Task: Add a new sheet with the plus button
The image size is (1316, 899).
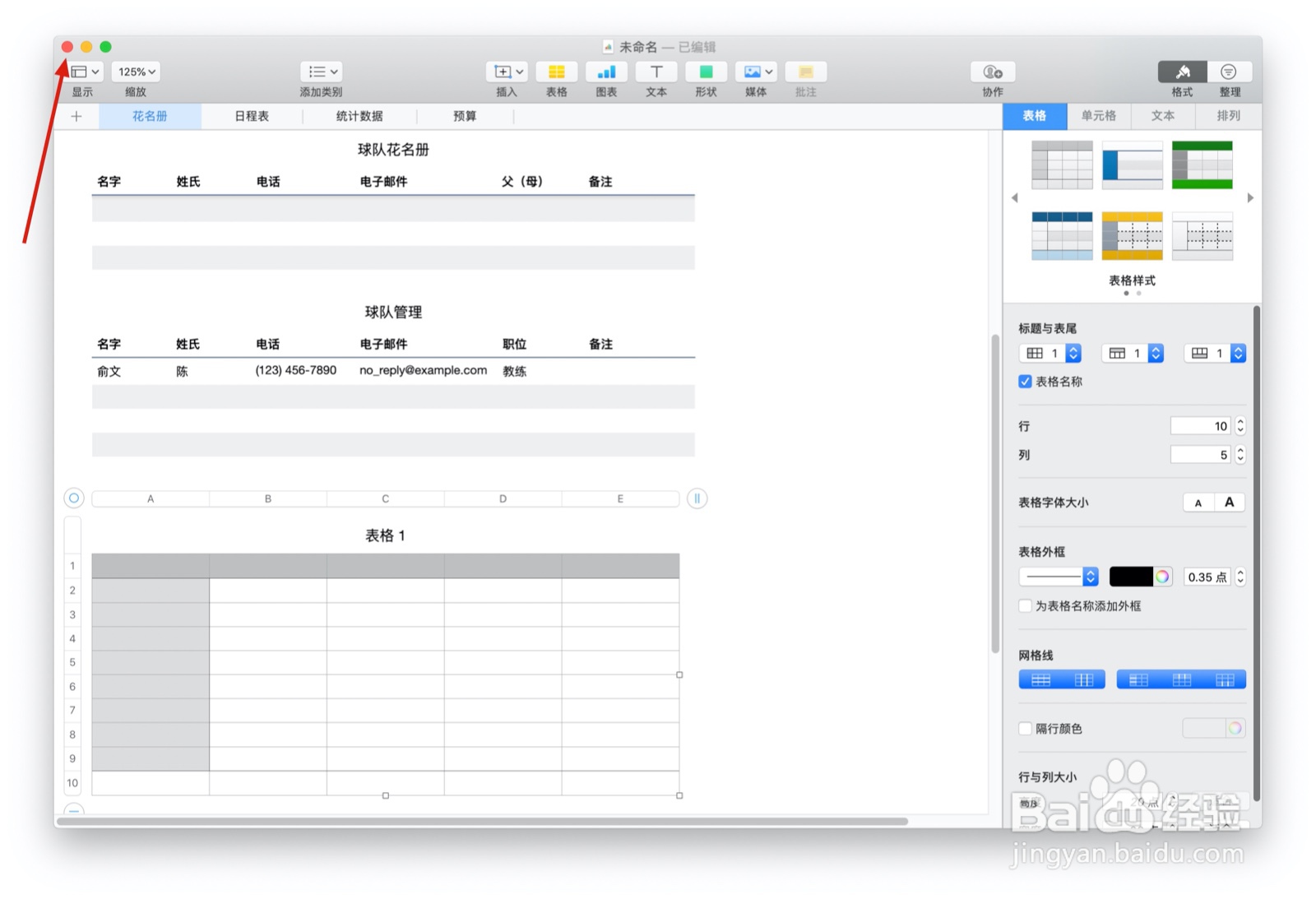Action: point(76,116)
